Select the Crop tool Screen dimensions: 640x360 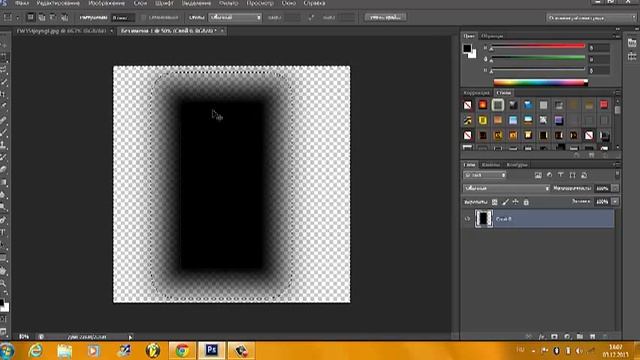[4, 94]
